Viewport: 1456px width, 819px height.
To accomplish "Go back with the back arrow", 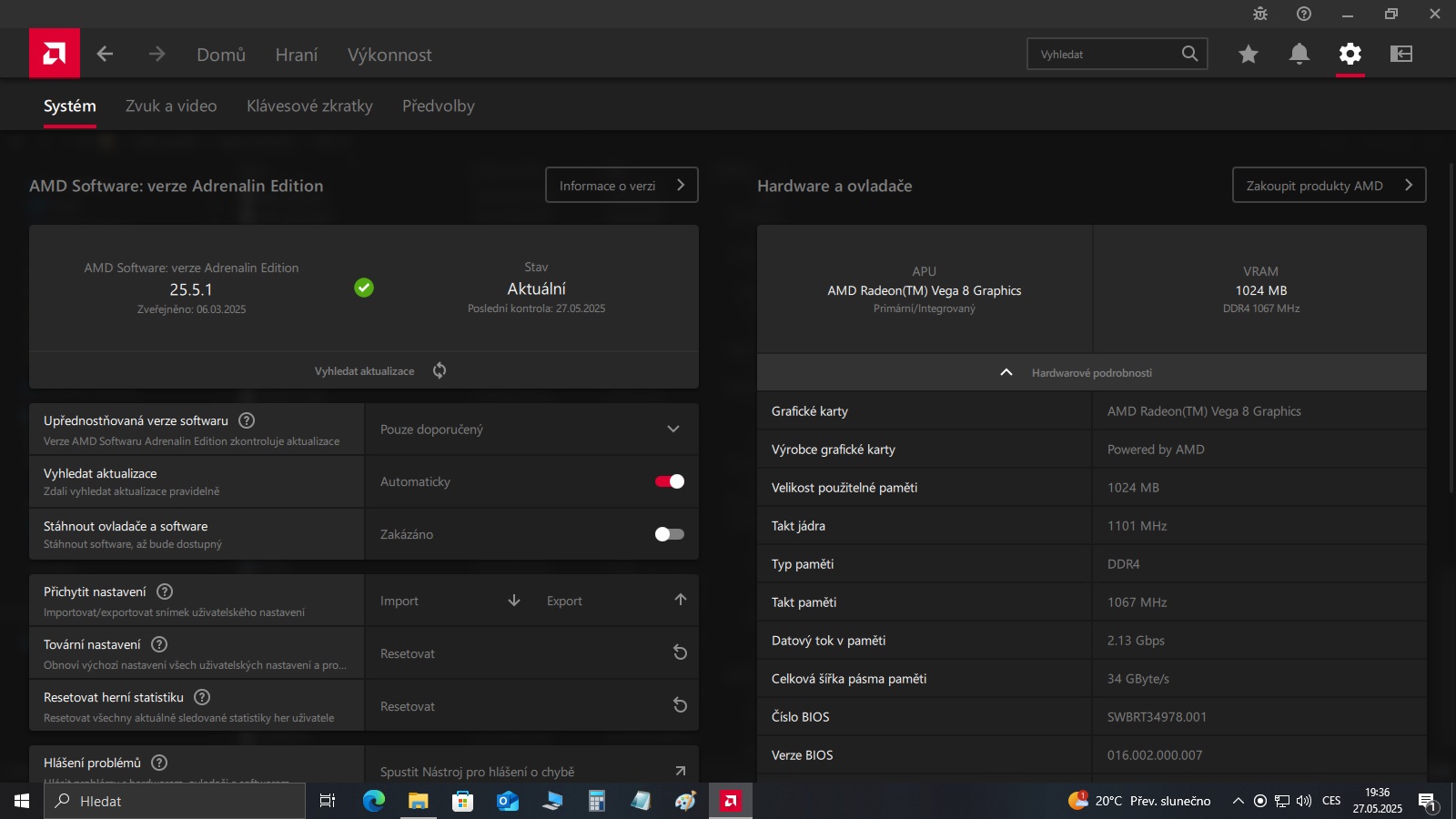I will pyautogui.click(x=105, y=55).
